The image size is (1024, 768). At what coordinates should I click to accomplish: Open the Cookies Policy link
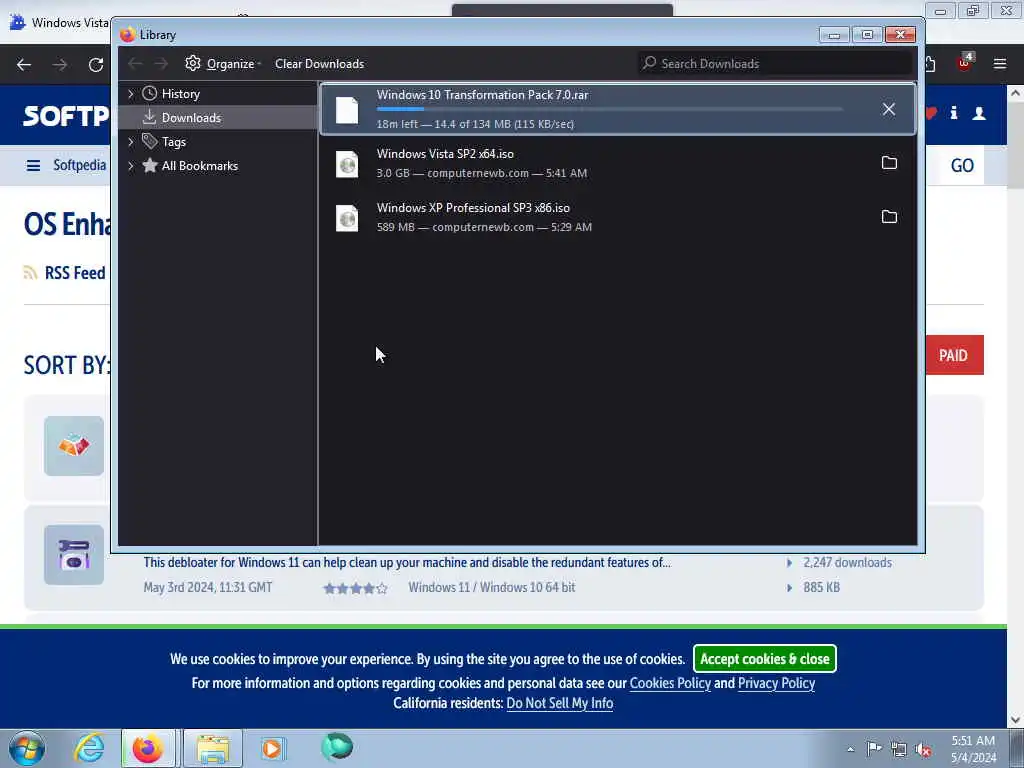tap(669, 683)
